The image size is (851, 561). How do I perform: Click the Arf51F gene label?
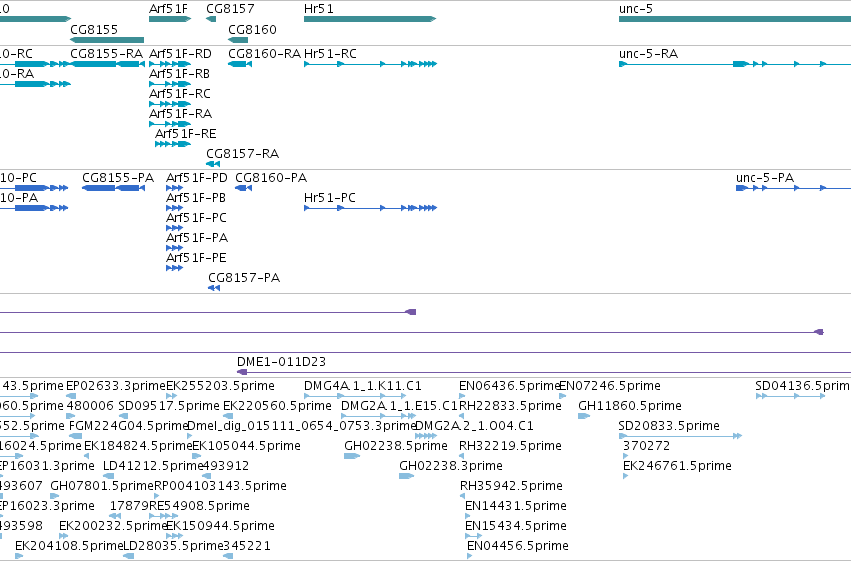(x=168, y=9)
